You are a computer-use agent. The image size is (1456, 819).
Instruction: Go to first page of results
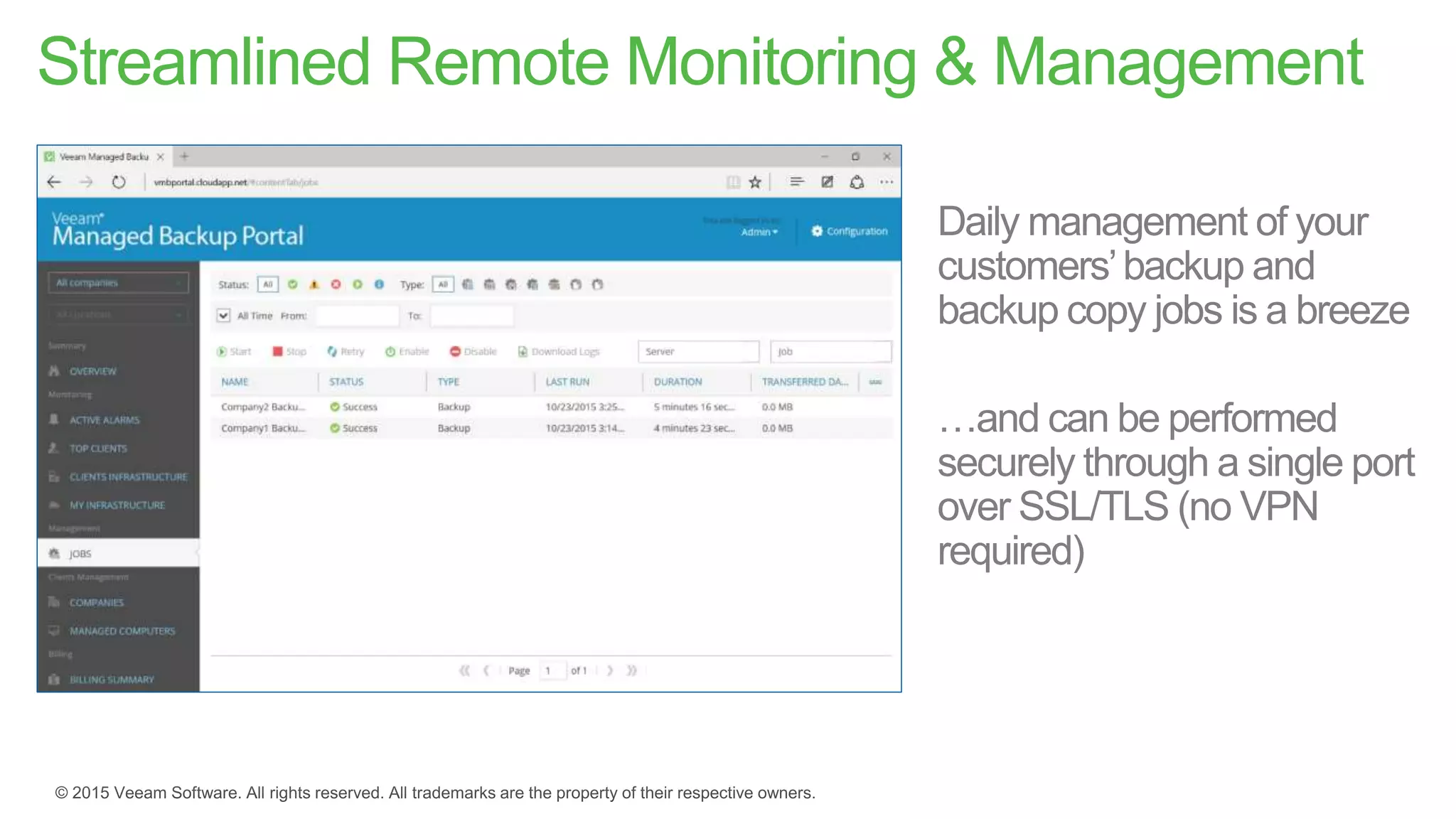464,670
